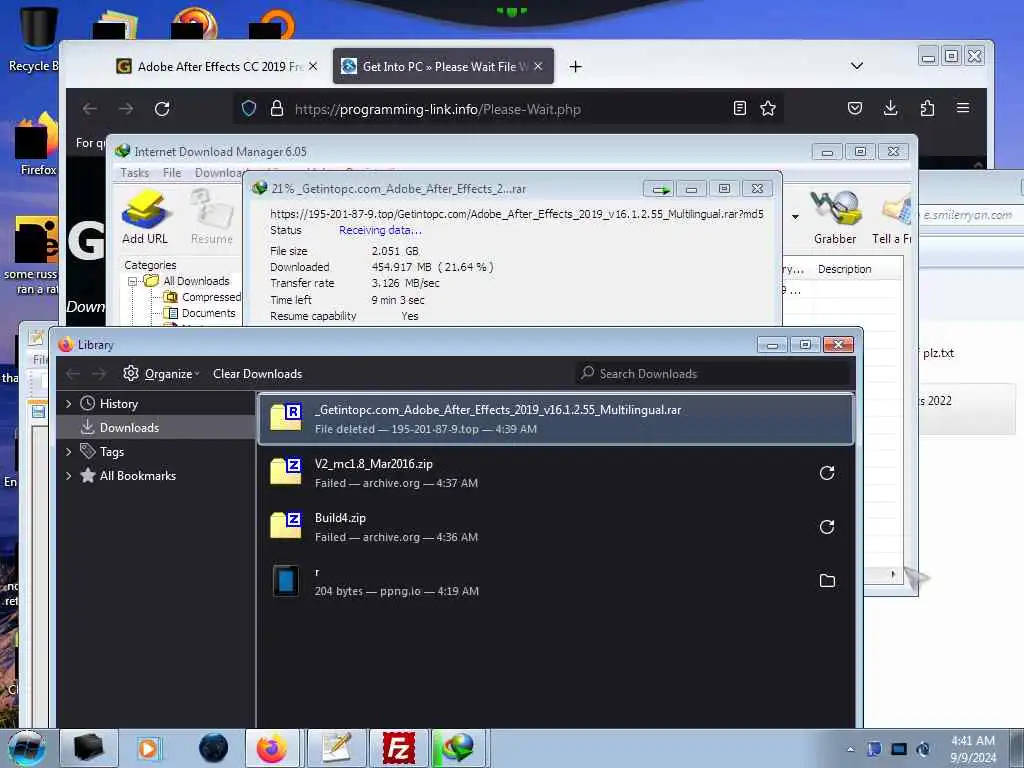Click Firefox desktop shortcut

click(37, 144)
